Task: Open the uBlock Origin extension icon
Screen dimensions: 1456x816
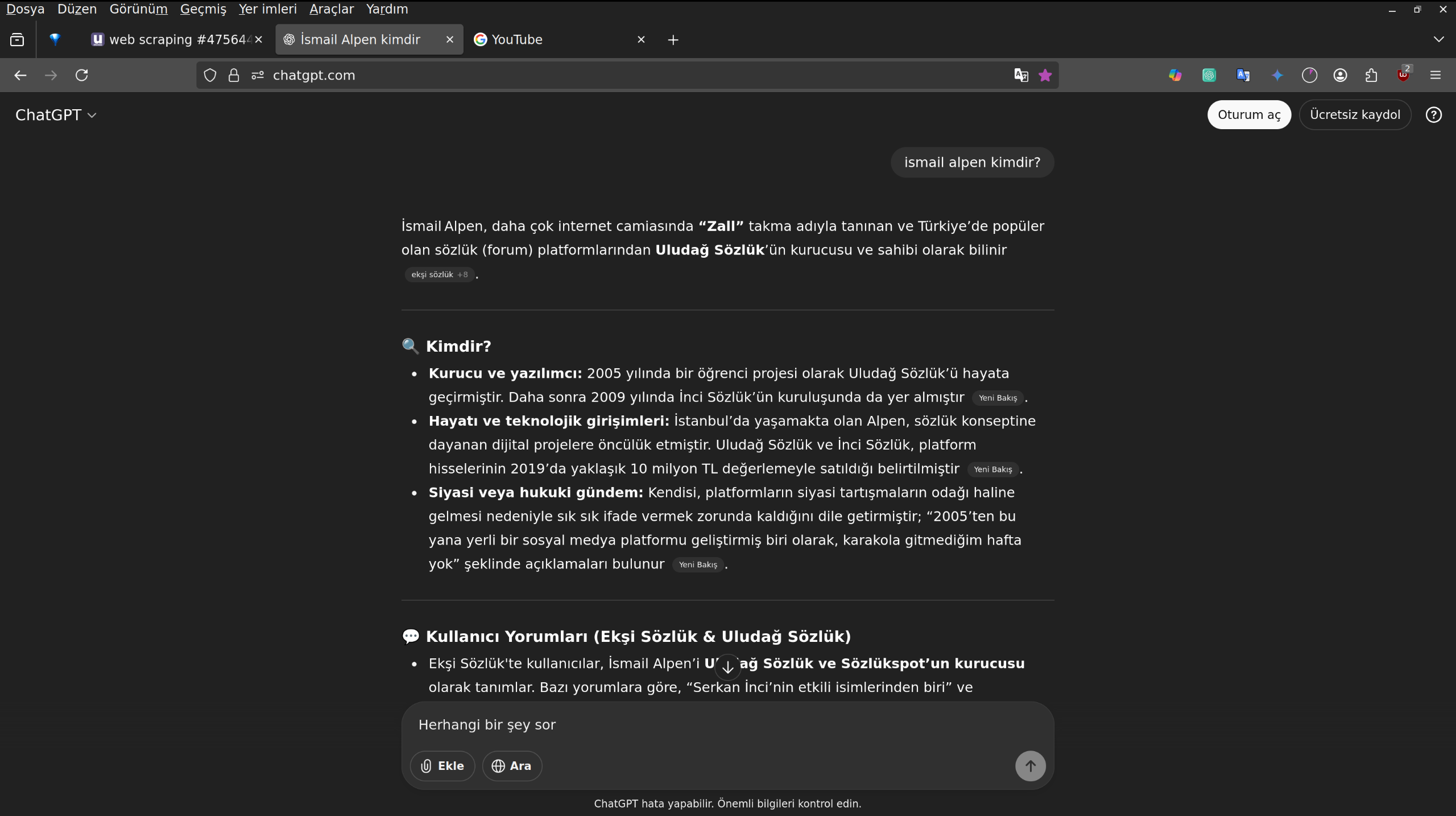Action: [1403, 75]
